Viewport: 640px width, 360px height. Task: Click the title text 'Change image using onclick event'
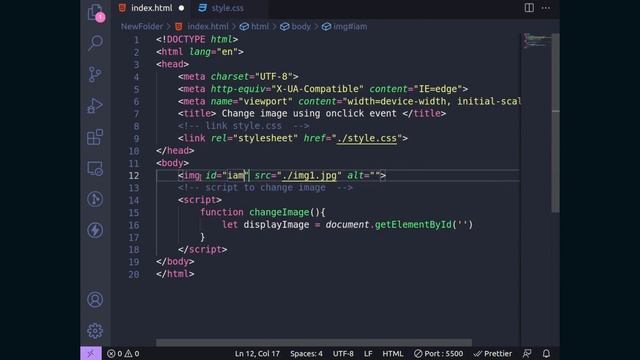[309, 113]
